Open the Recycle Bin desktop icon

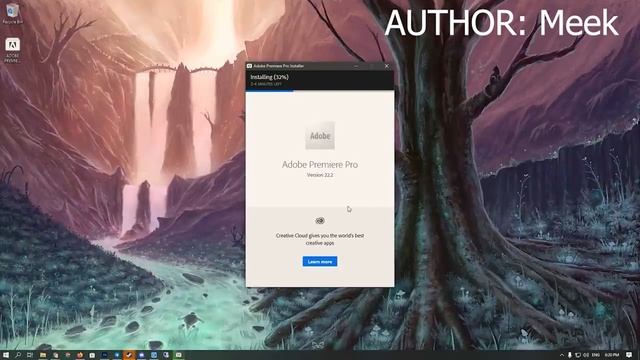(x=13, y=13)
